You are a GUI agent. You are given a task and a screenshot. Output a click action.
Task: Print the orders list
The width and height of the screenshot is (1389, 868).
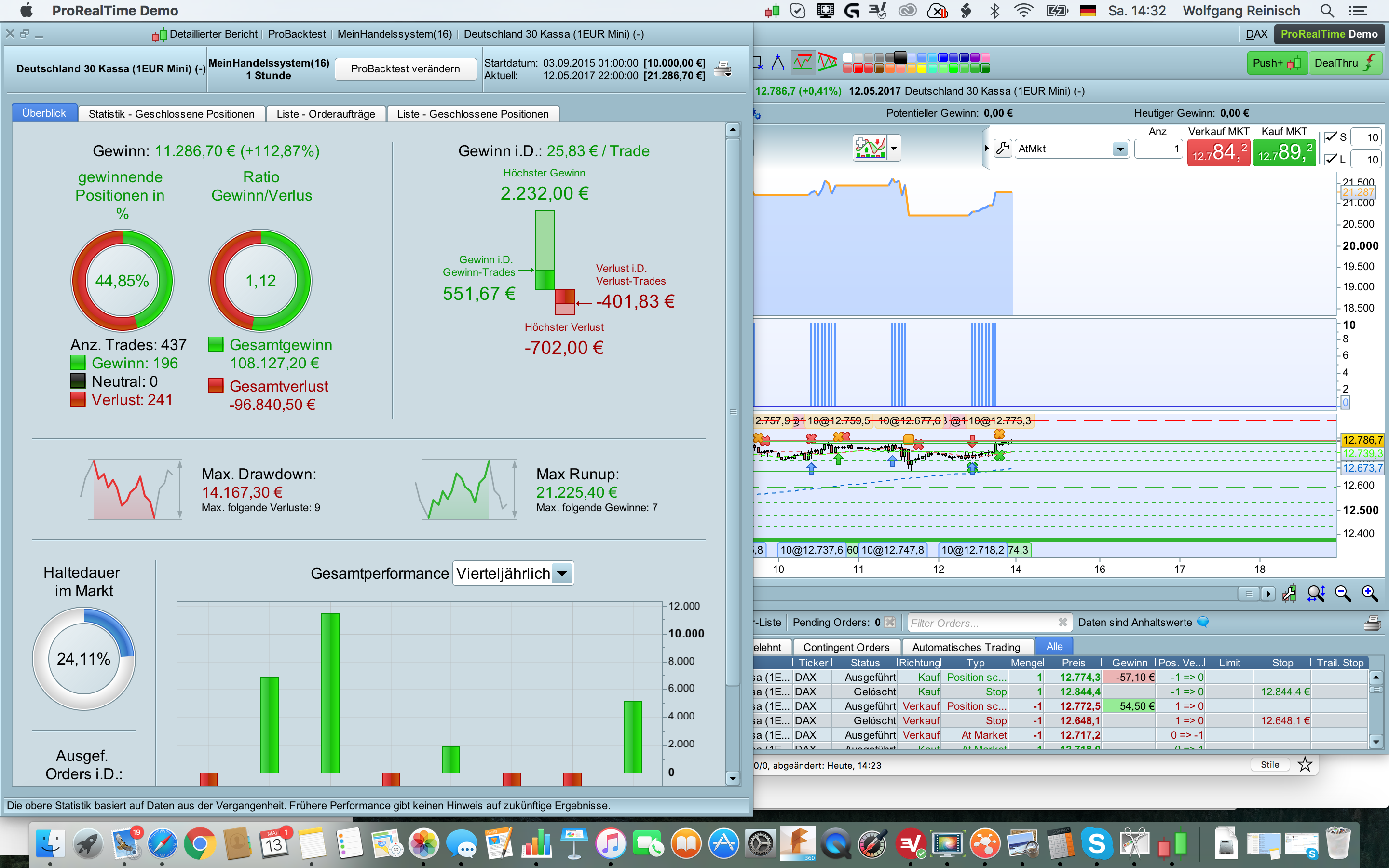point(1372,623)
